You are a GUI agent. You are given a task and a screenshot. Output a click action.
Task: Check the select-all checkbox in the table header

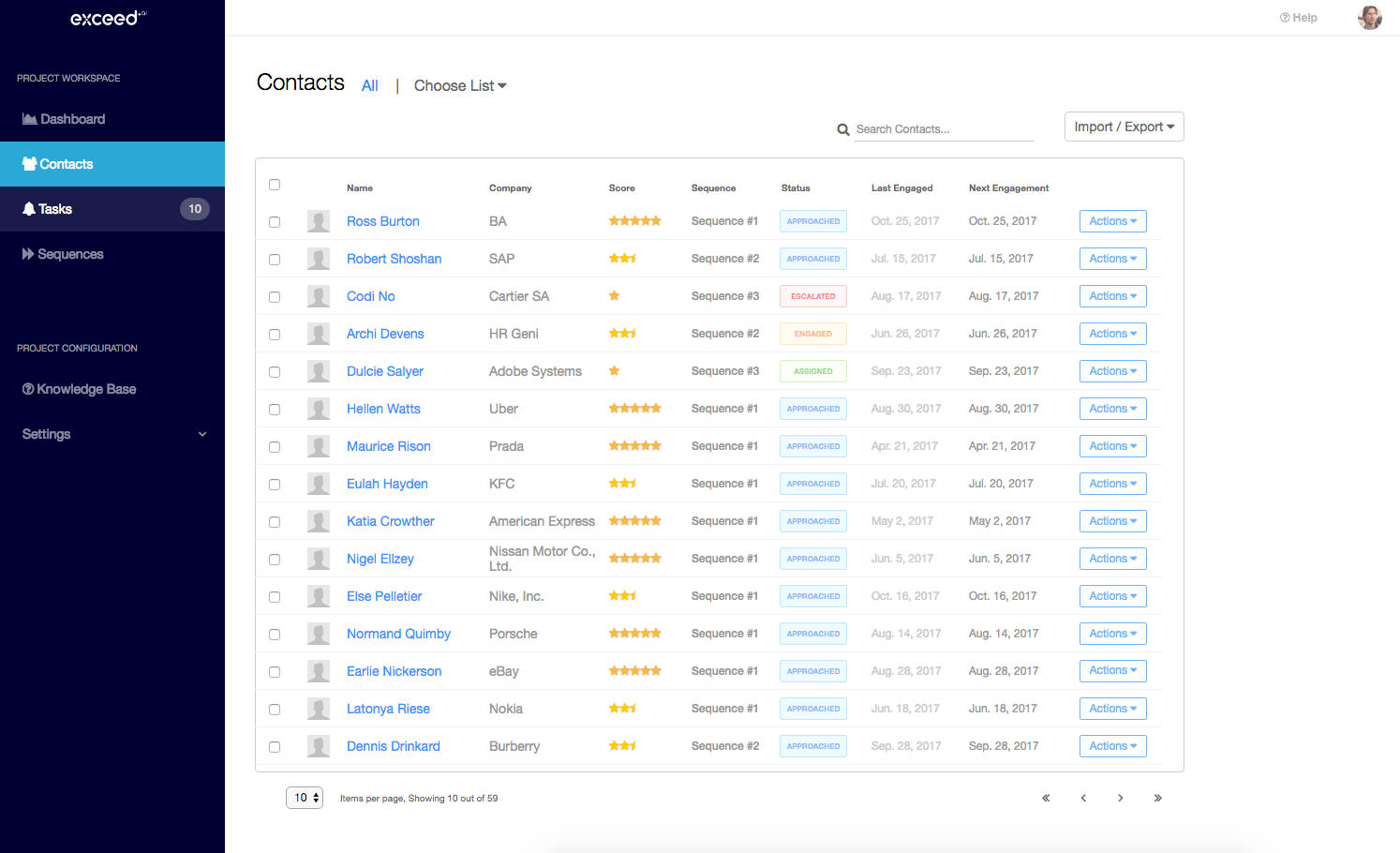pos(274,185)
